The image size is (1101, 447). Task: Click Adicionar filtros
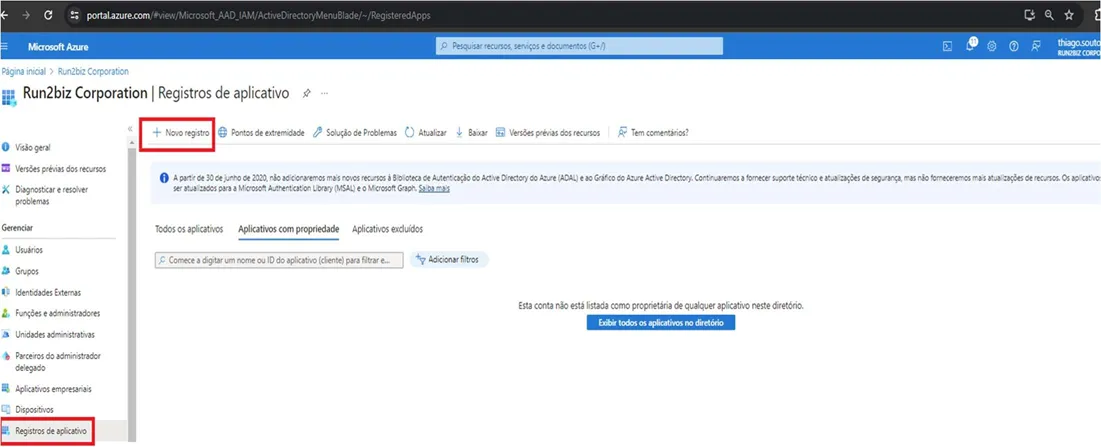coord(449,260)
